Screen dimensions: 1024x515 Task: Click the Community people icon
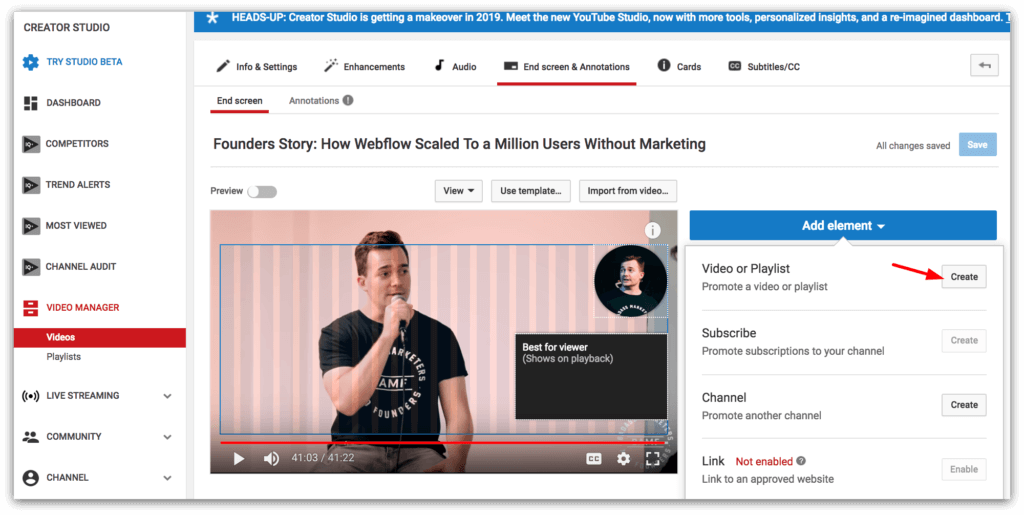[x=31, y=437]
